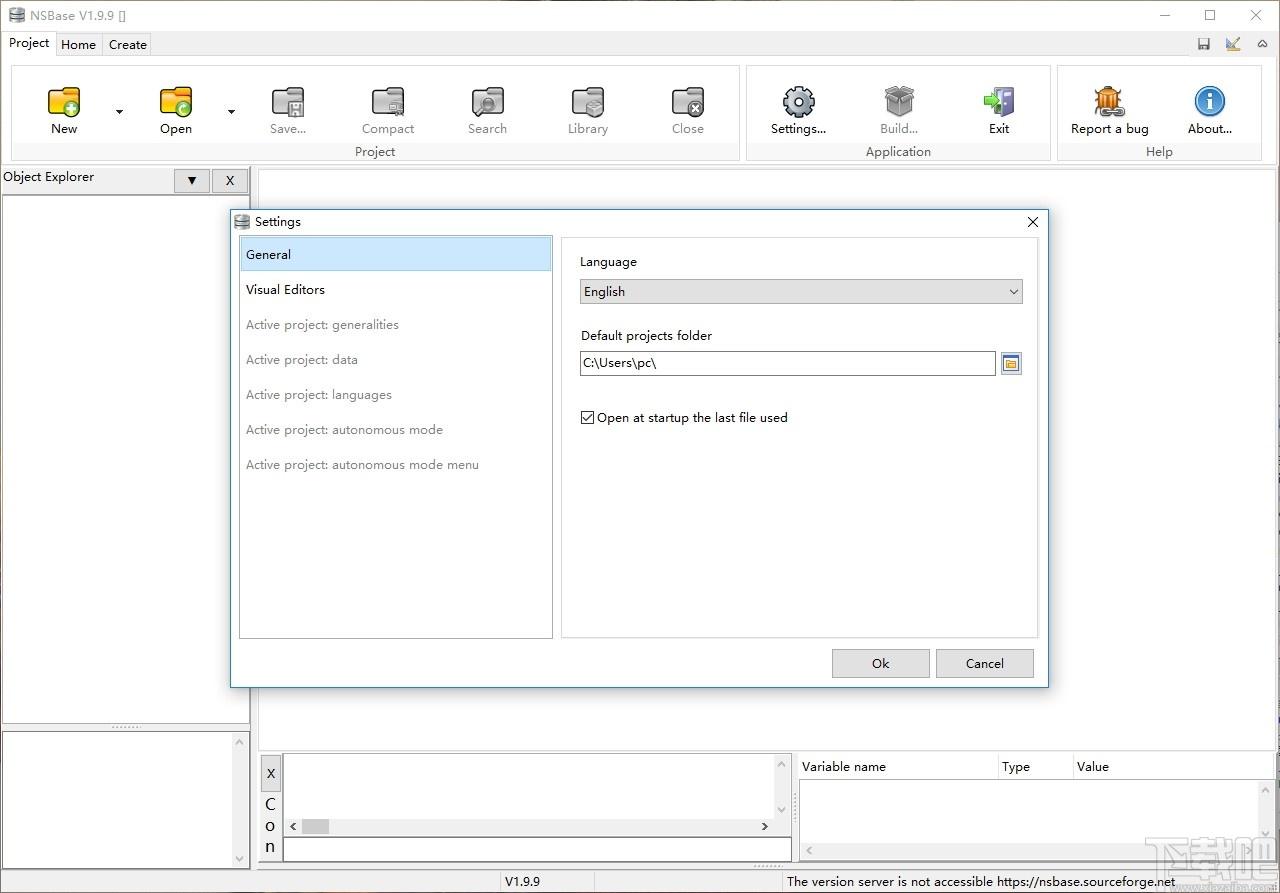Viewport: 1280px width, 893px height.
Task: Click the Default projects folder path field
Action: 788,364
